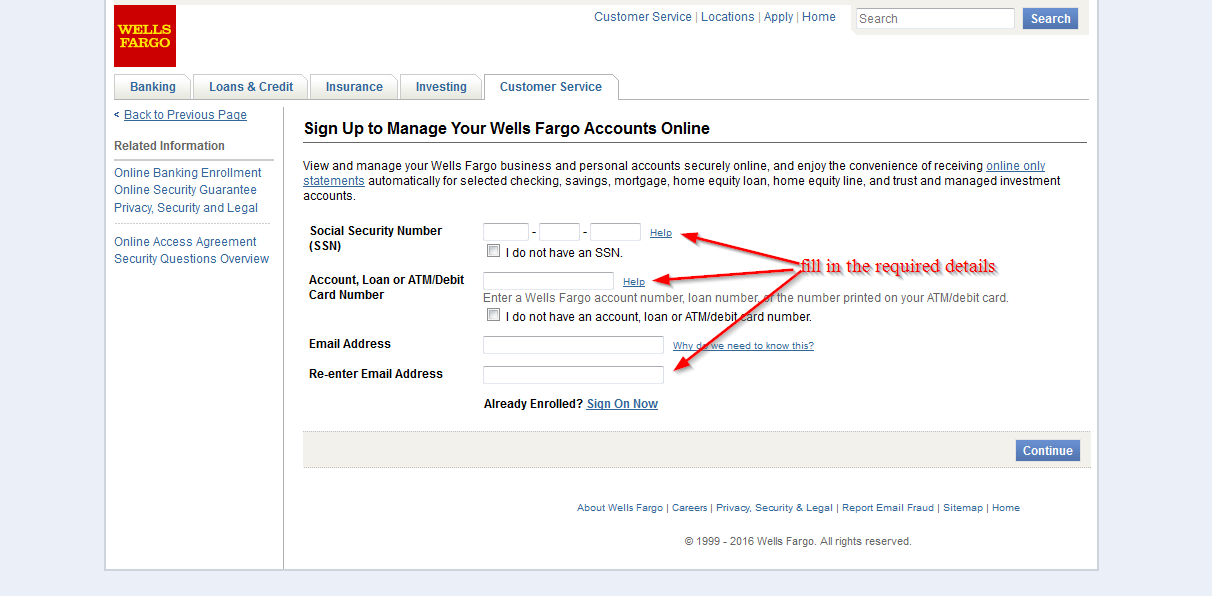Open Help link beside SSN fields
Screen dimensions: 1212x596
click(661, 233)
